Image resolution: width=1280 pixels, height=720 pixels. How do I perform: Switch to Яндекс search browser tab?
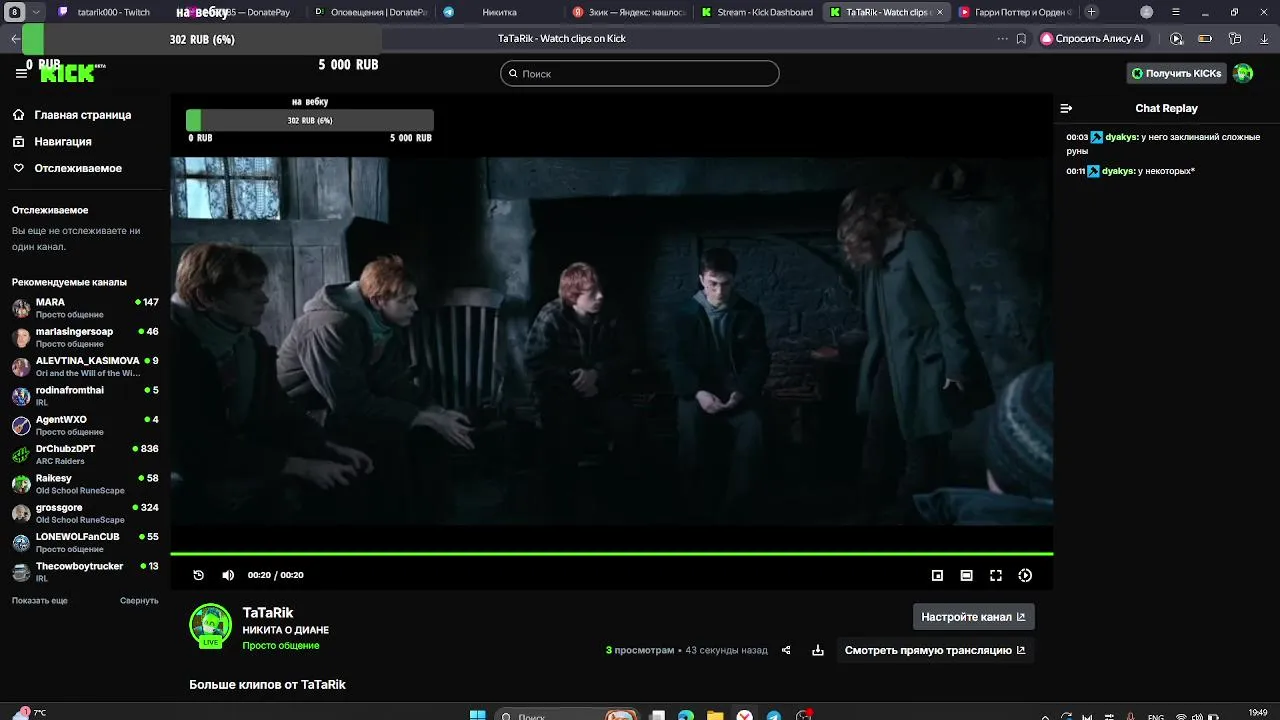628,12
